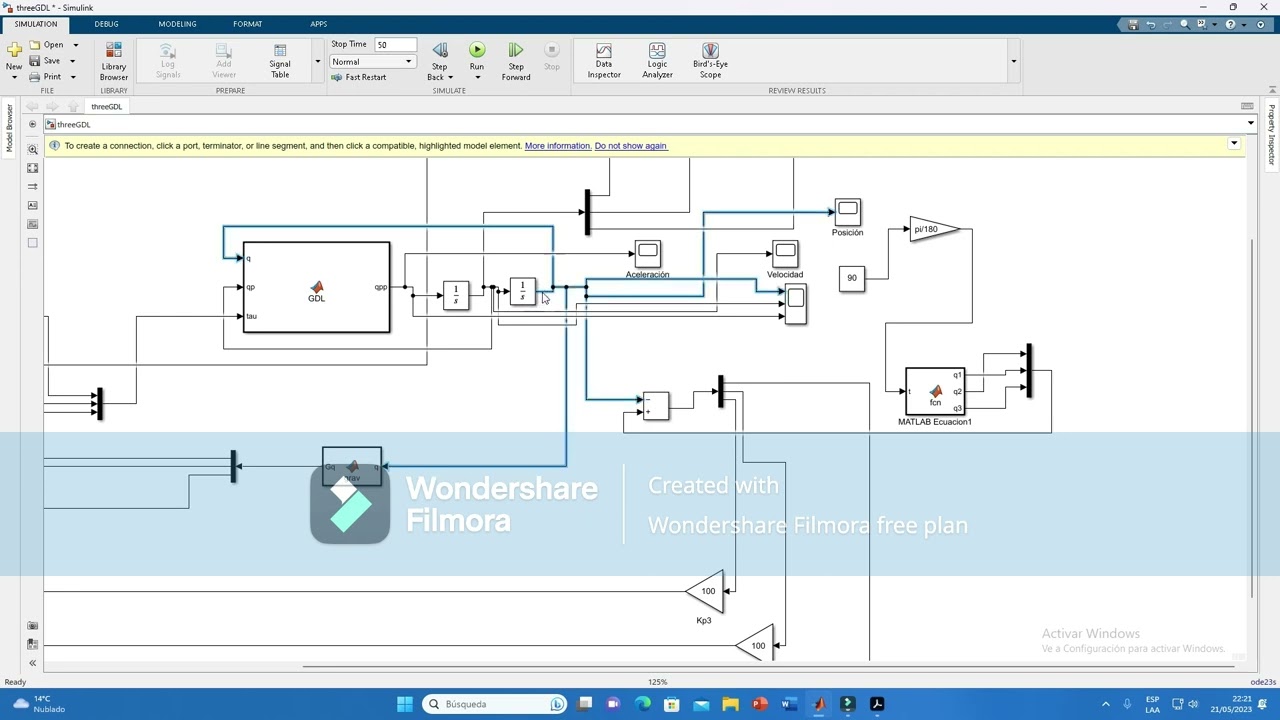Click the quick access Undo icon
The image size is (1280, 720).
pos(1150,24)
